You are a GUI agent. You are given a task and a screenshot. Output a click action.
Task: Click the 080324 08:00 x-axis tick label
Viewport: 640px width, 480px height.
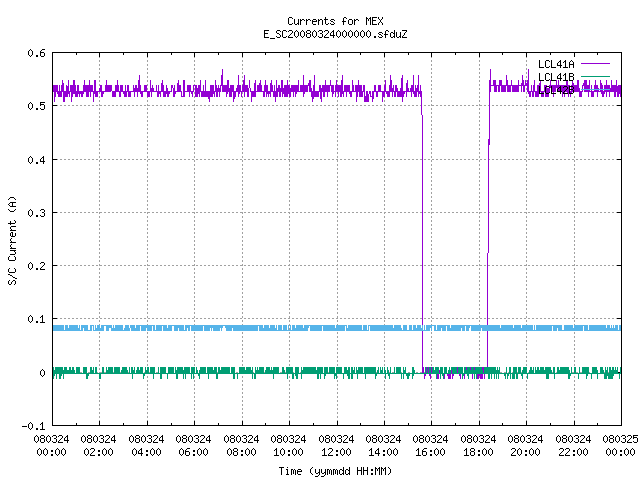tap(241, 446)
